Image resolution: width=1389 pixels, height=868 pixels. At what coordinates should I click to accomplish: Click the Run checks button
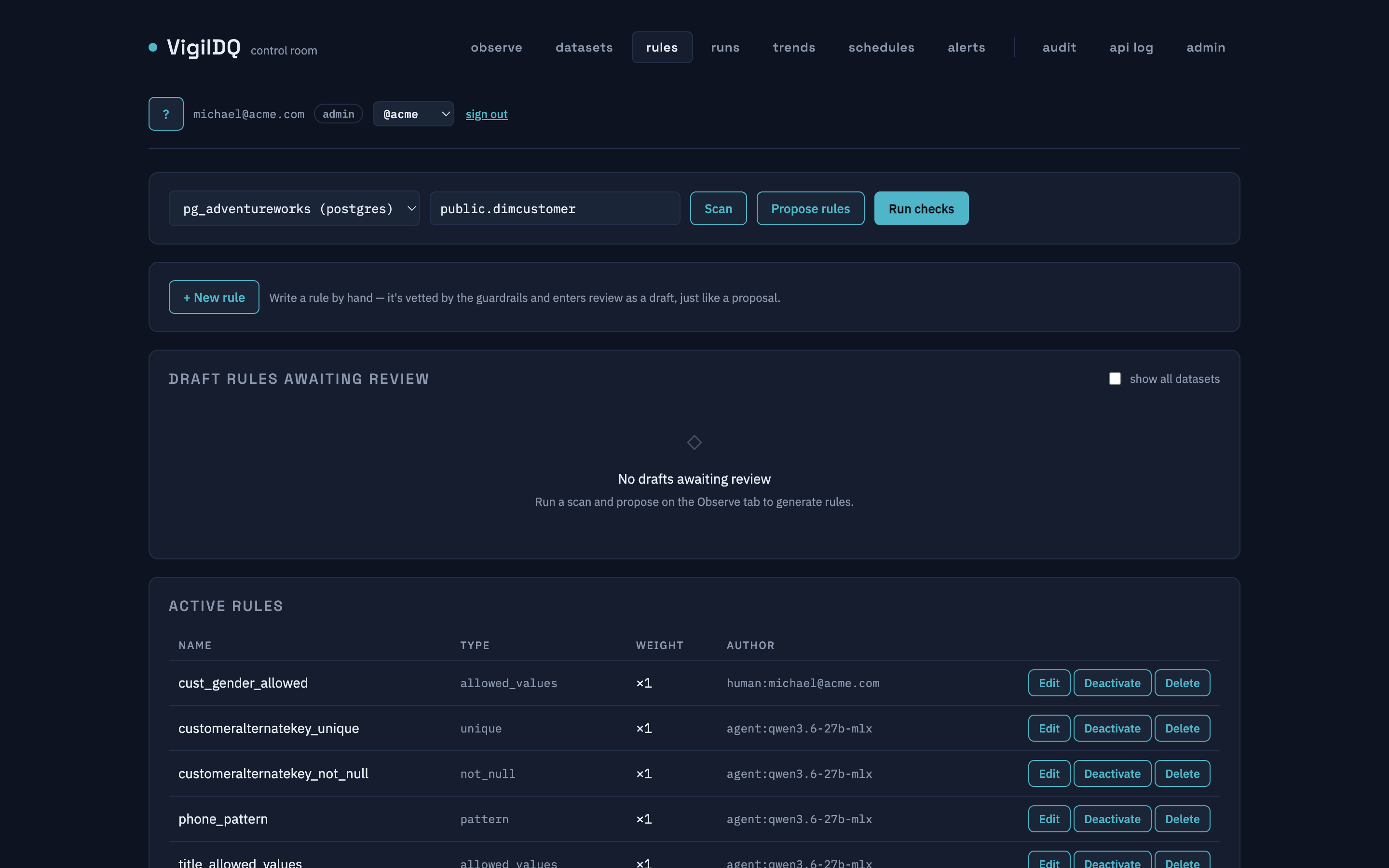(x=921, y=208)
